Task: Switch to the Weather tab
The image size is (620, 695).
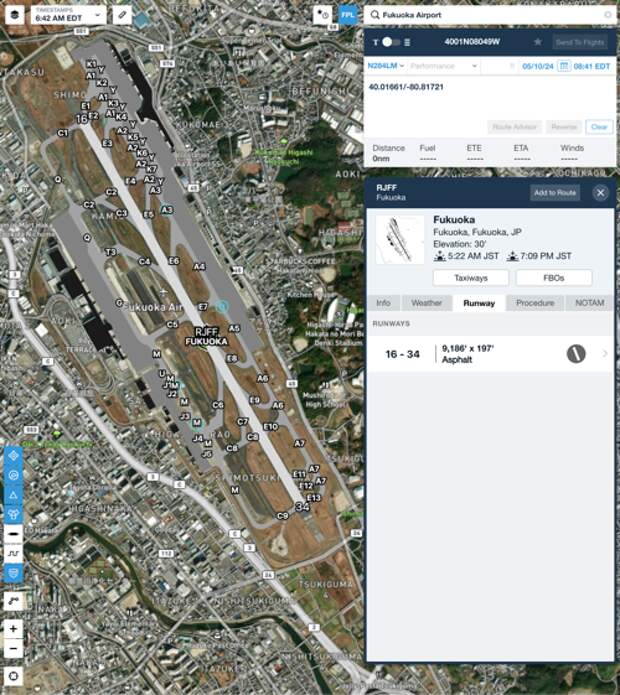Action: (426, 303)
